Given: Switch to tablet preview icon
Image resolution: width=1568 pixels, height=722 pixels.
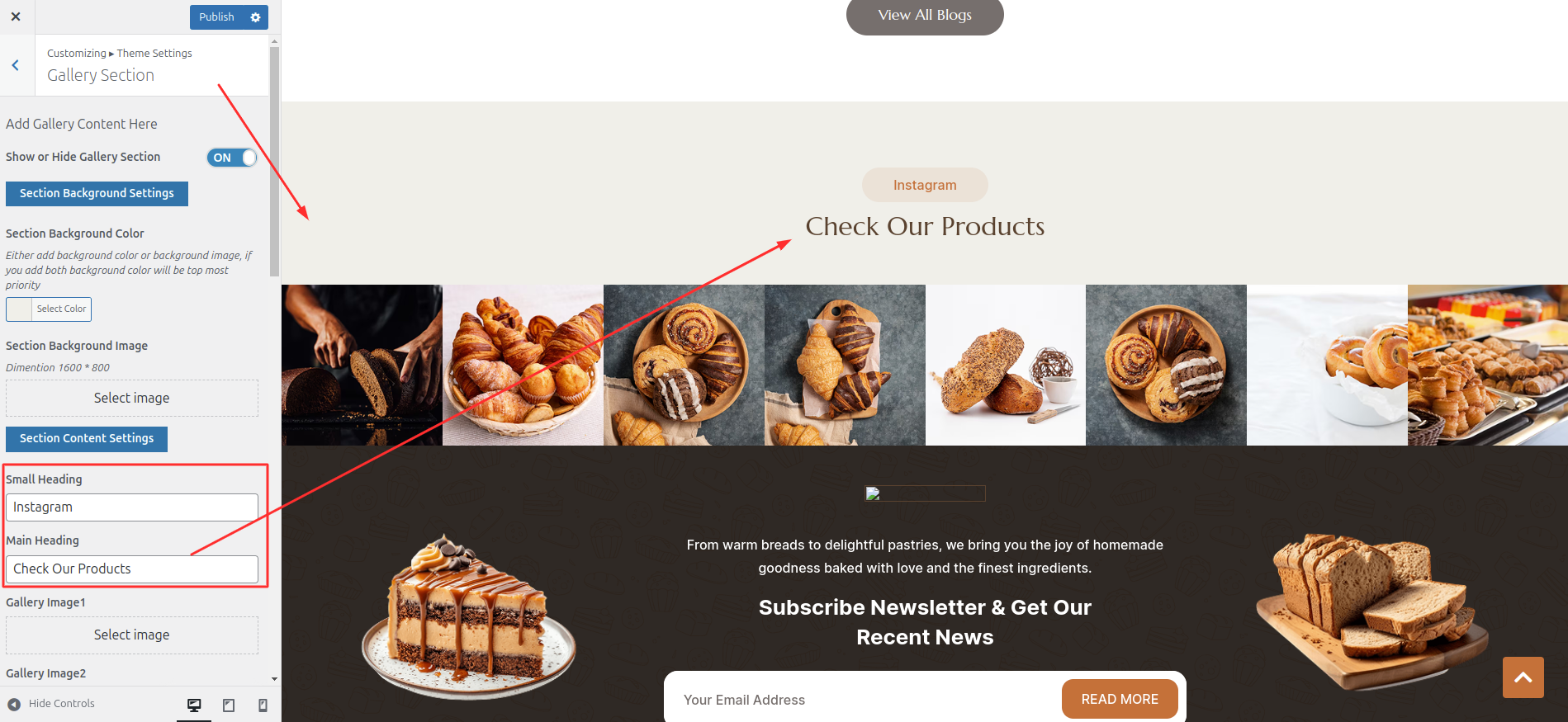Looking at the screenshot, I should [x=229, y=705].
